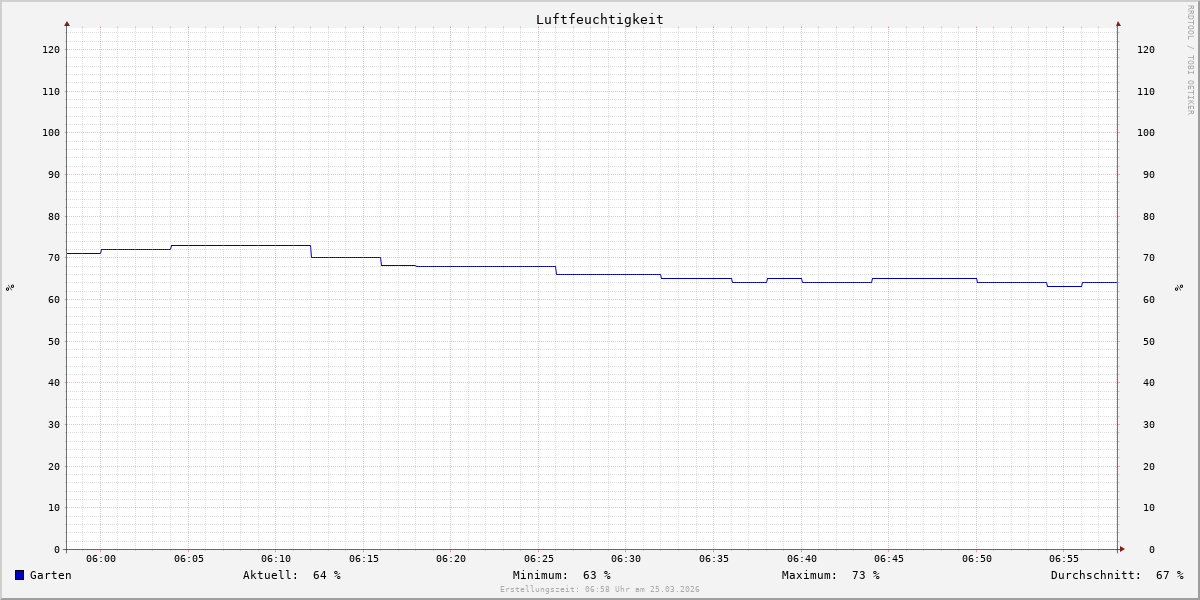
Task: Click the Garten legend label
Action: click(50, 575)
